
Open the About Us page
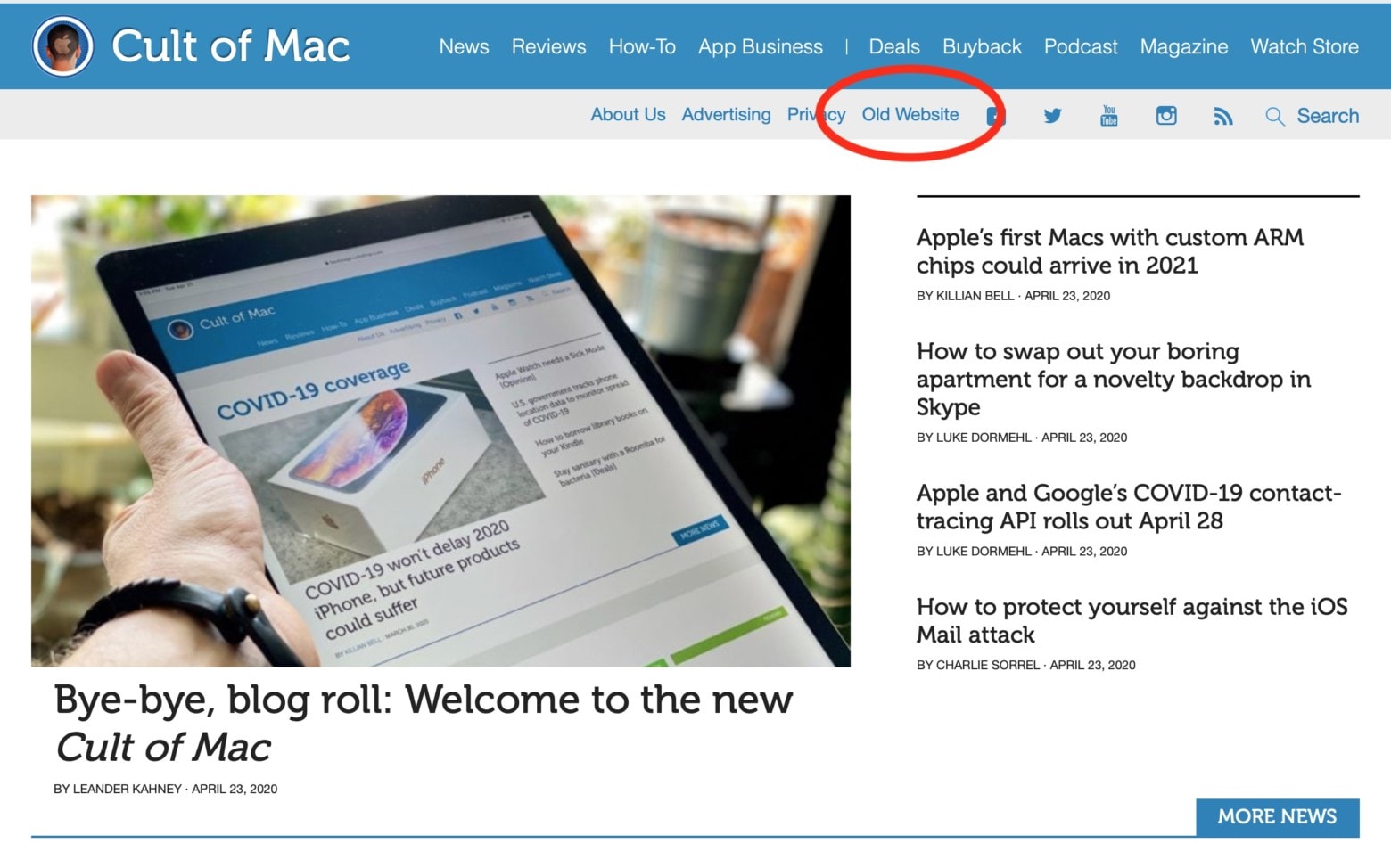coord(627,114)
